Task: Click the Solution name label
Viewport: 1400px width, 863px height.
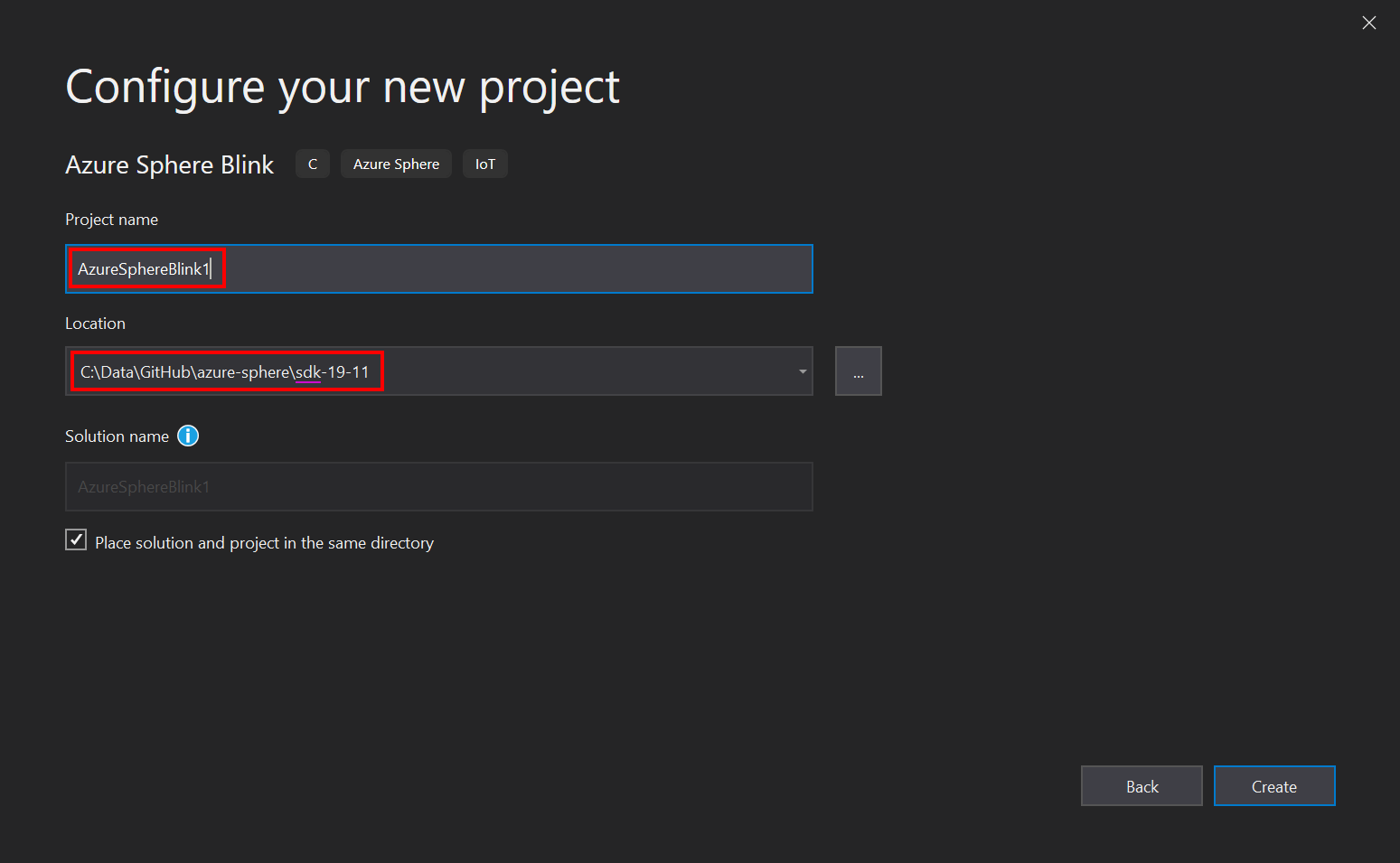Action: coord(117,436)
